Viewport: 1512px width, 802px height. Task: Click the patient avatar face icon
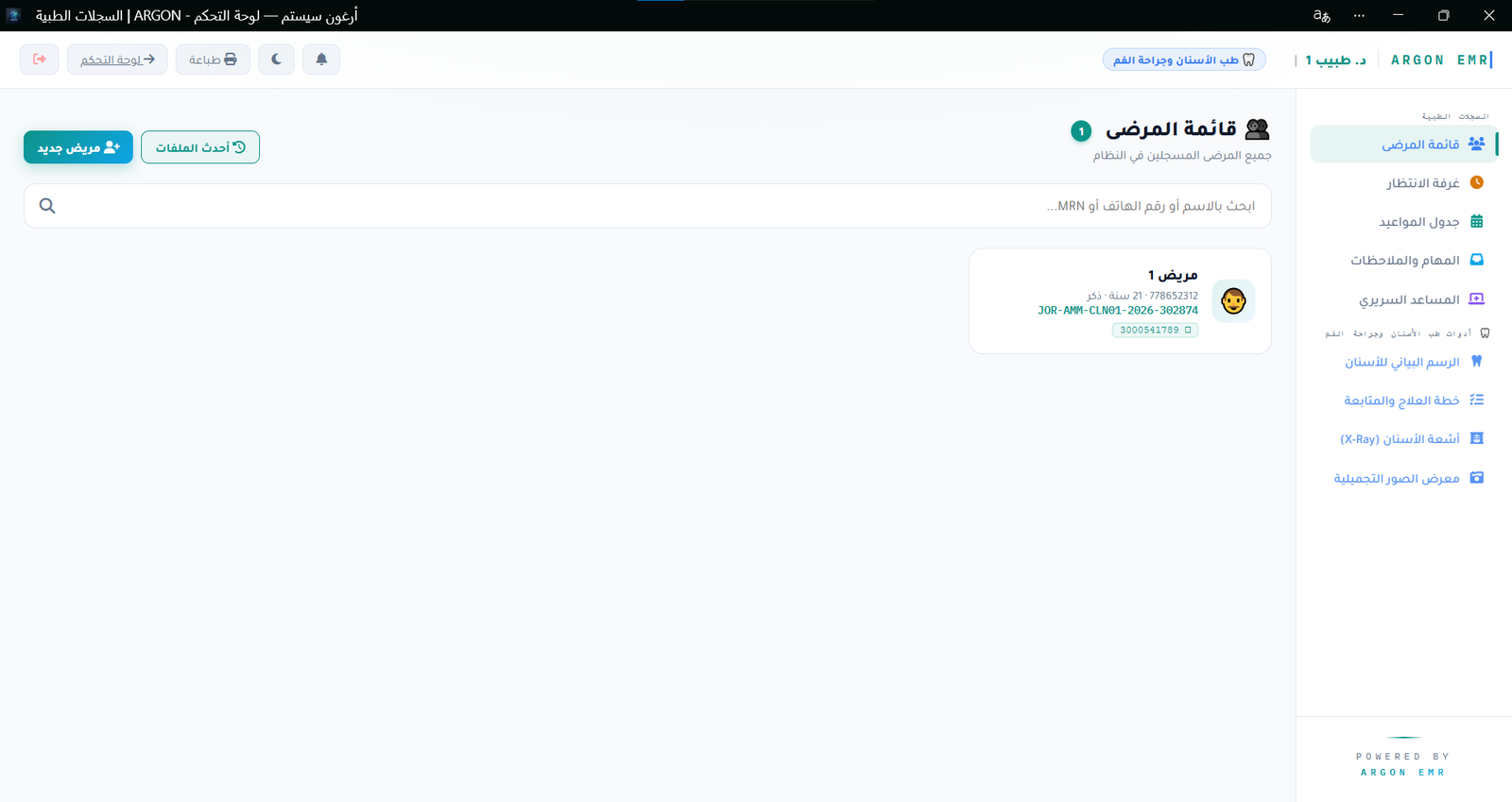pyautogui.click(x=1233, y=301)
